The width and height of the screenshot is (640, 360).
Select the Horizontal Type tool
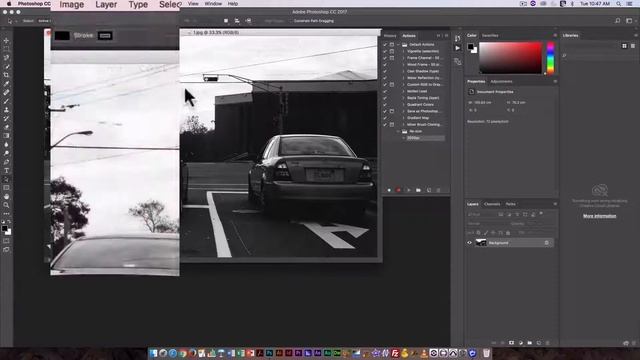[6, 171]
